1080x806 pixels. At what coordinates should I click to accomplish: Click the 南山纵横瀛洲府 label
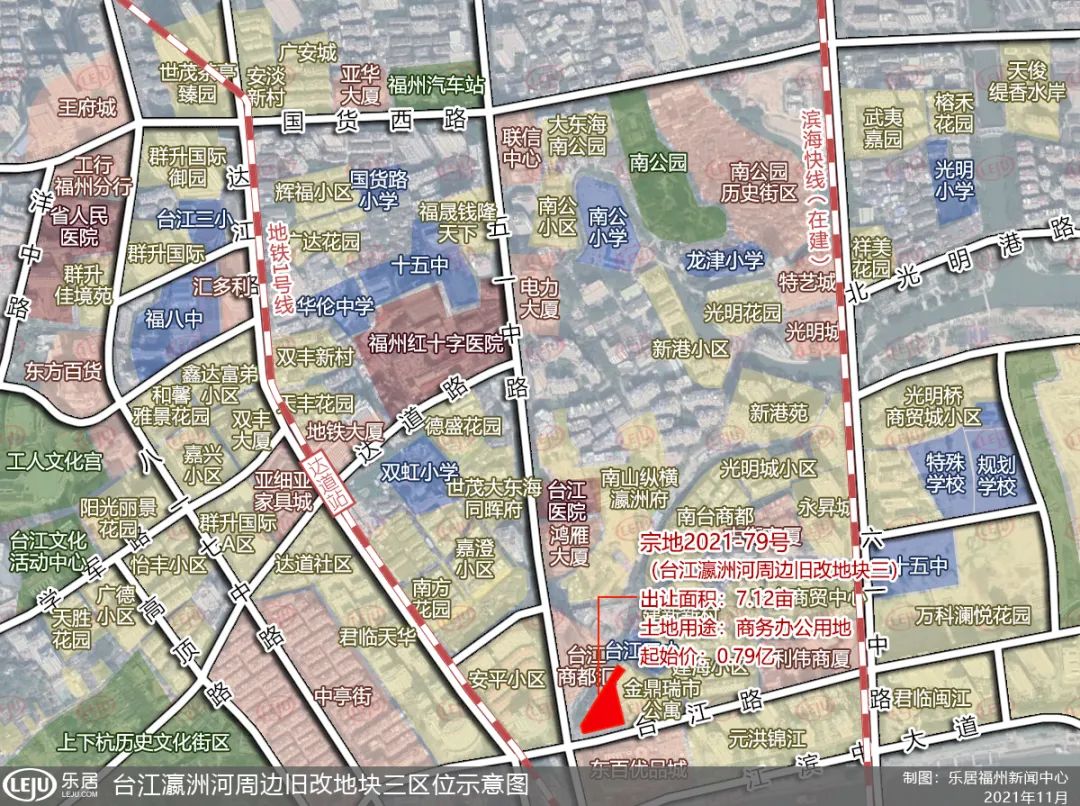click(639, 488)
